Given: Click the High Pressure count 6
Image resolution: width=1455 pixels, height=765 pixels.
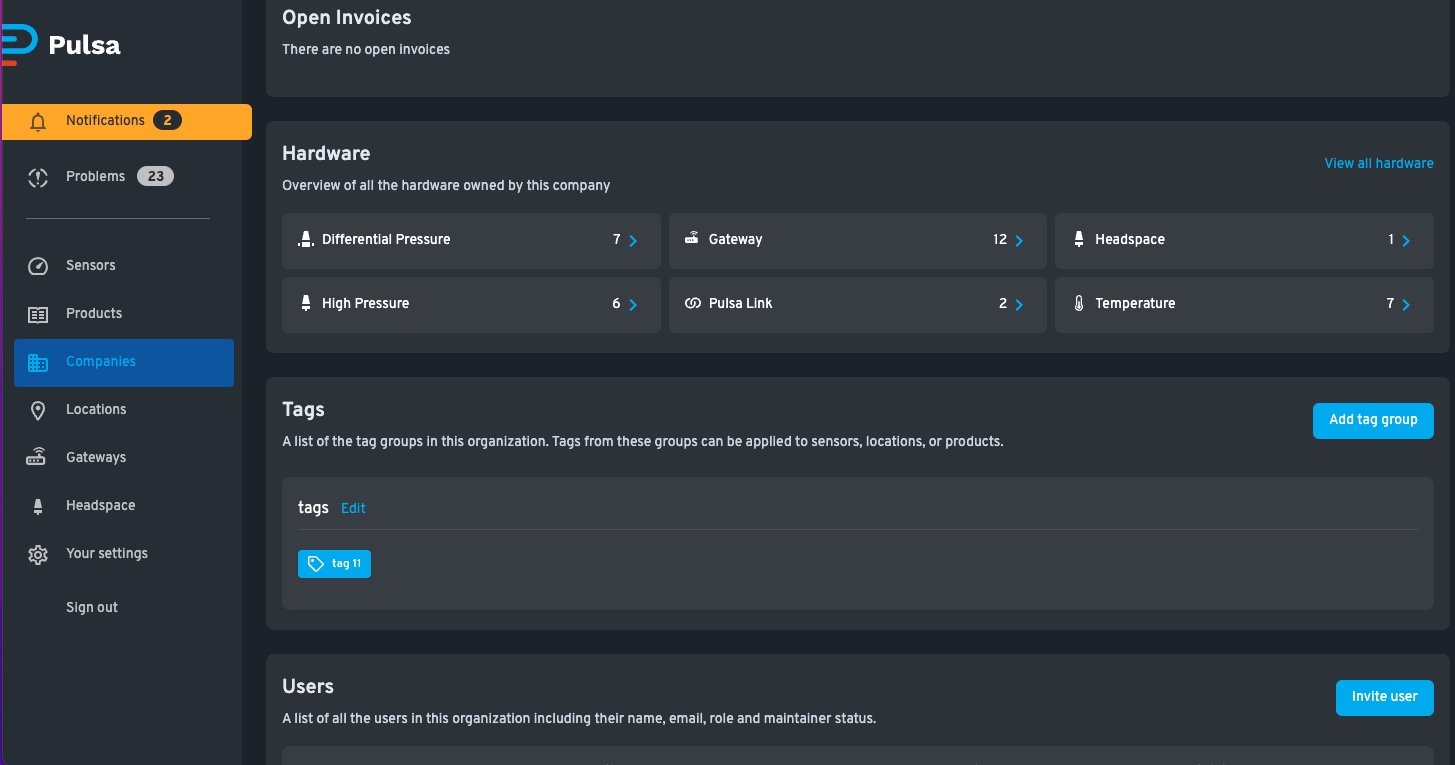Looking at the screenshot, I should click(616, 303).
